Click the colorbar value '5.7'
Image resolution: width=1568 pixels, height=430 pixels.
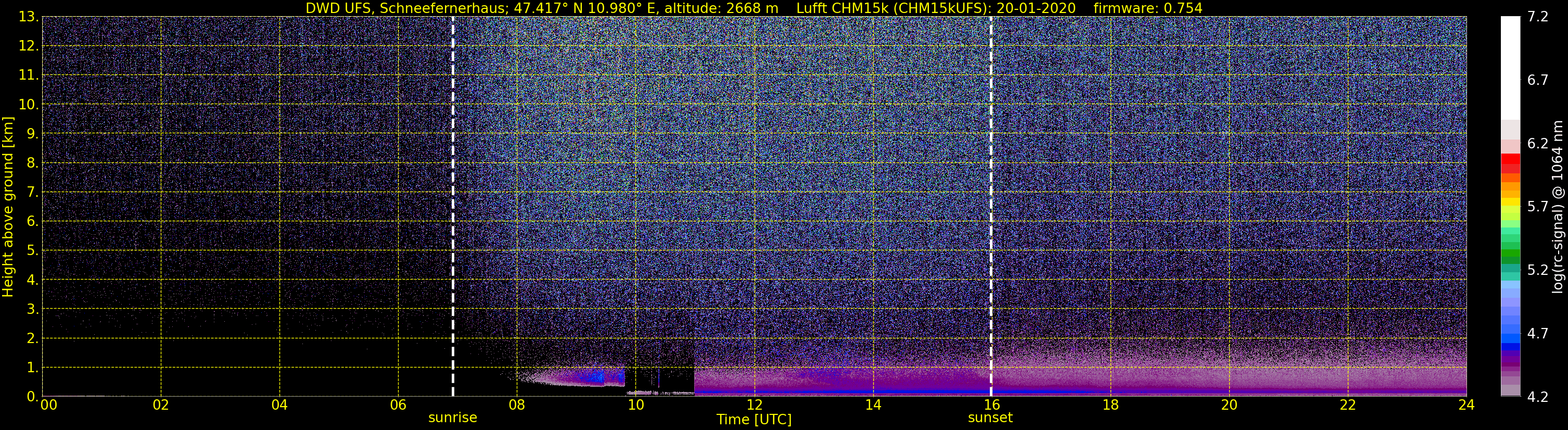1538,207
